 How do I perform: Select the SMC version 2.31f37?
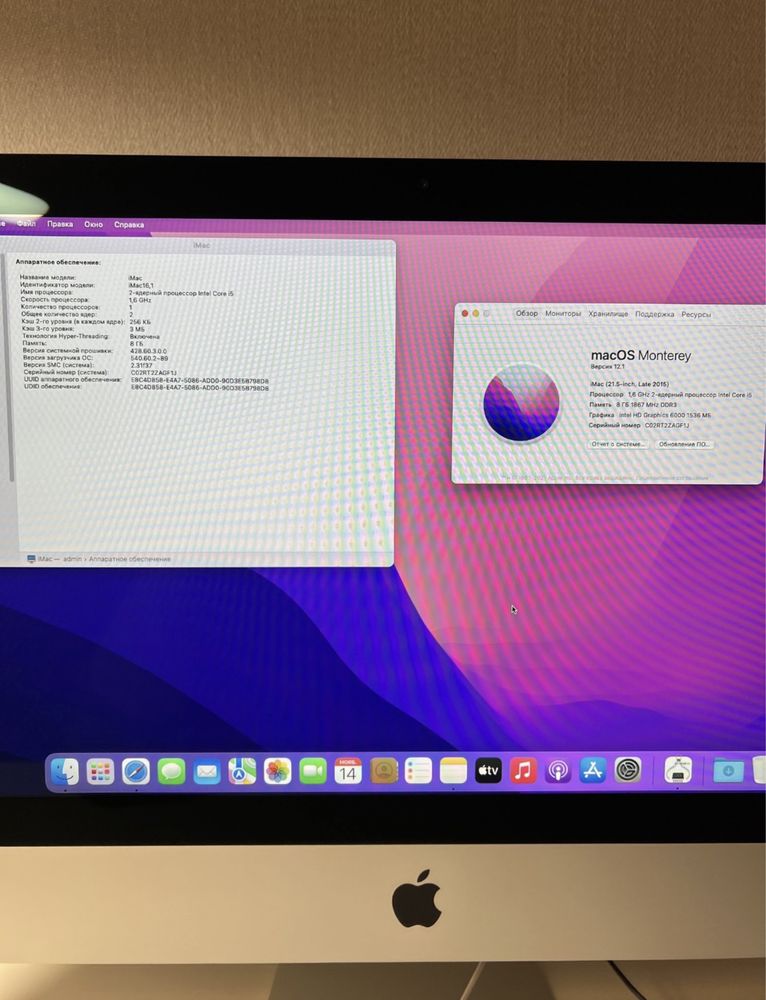(x=142, y=365)
